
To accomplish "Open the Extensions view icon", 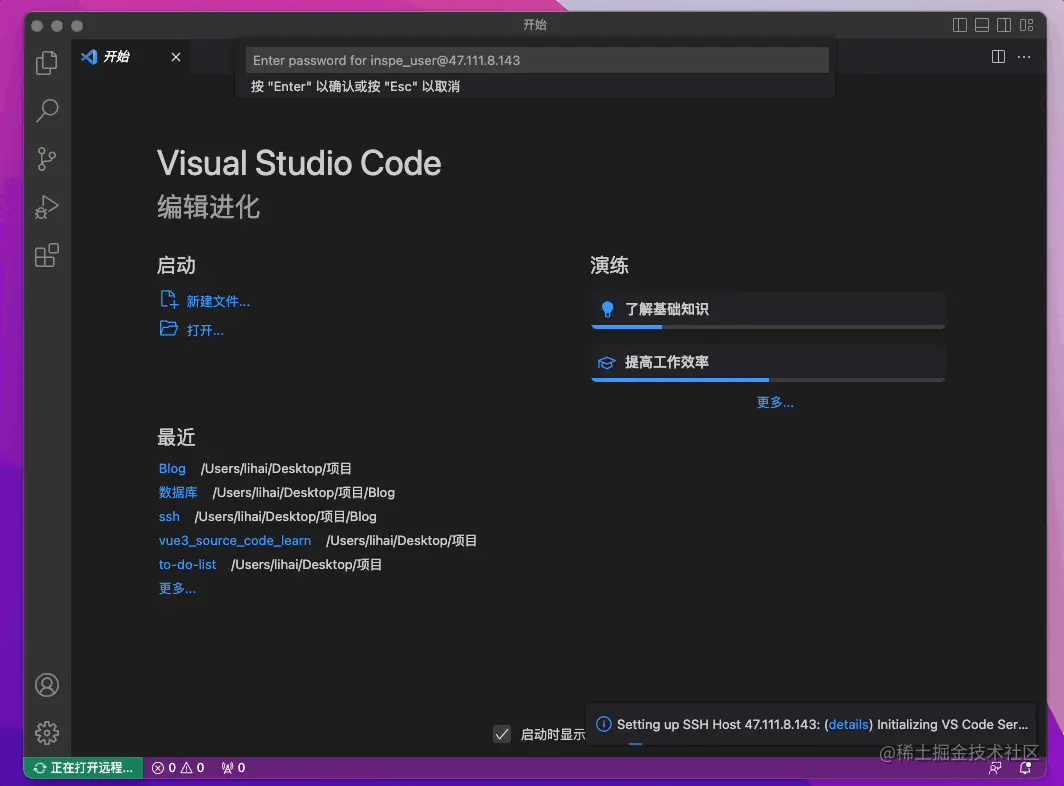I will [x=47, y=255].
